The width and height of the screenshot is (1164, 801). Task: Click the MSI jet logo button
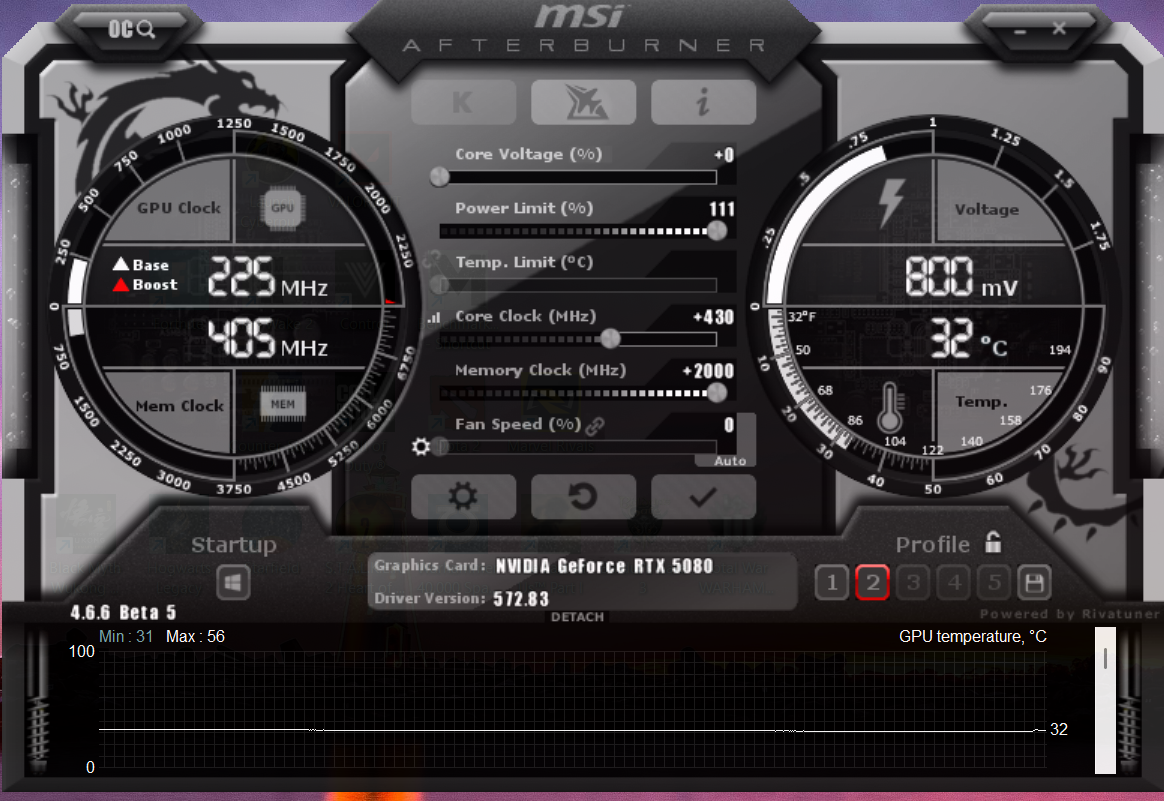[583, 102]
